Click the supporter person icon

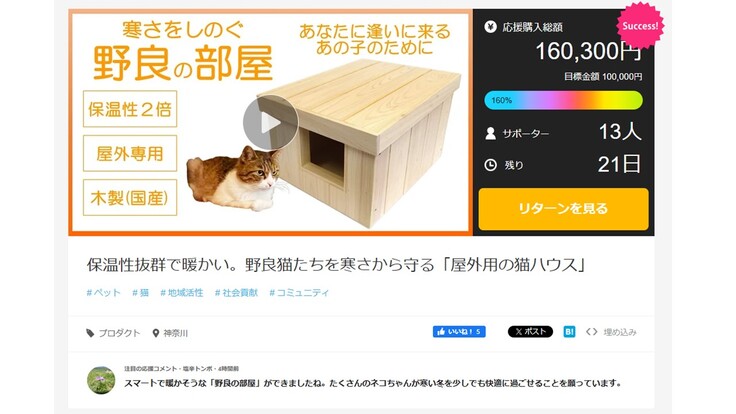click(x=491, y=134)
